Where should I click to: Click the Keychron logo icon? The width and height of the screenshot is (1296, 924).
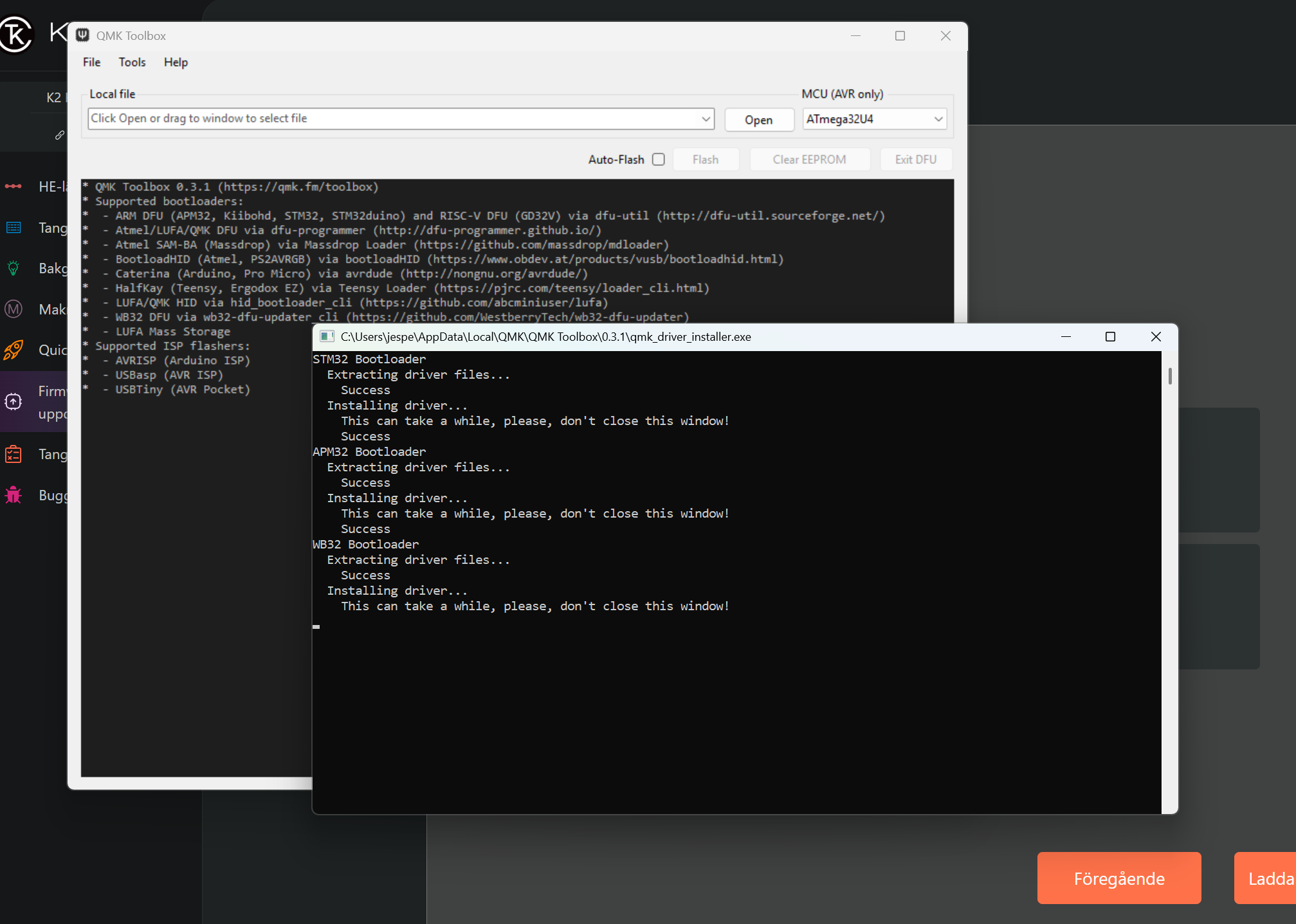15,33
